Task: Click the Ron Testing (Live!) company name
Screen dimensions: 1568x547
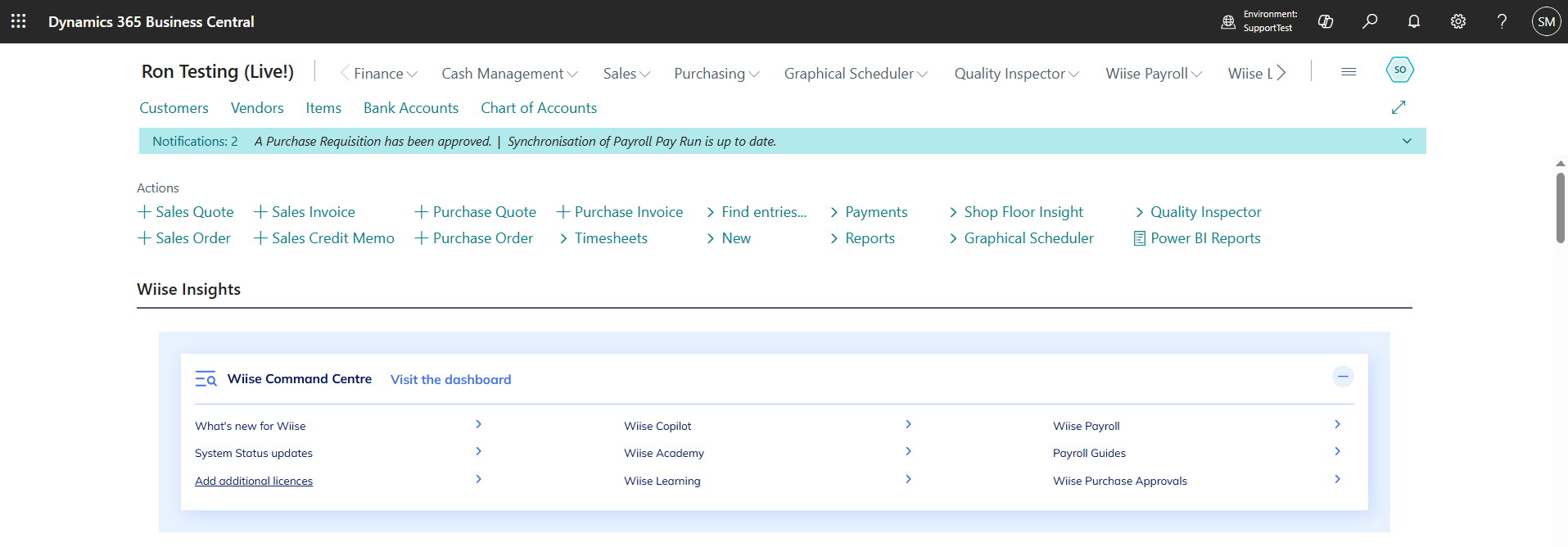Action: point(218,71)
